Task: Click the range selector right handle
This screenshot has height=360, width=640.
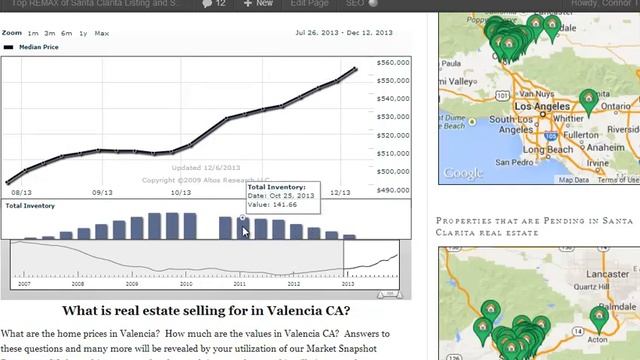Action: (399, 294)
